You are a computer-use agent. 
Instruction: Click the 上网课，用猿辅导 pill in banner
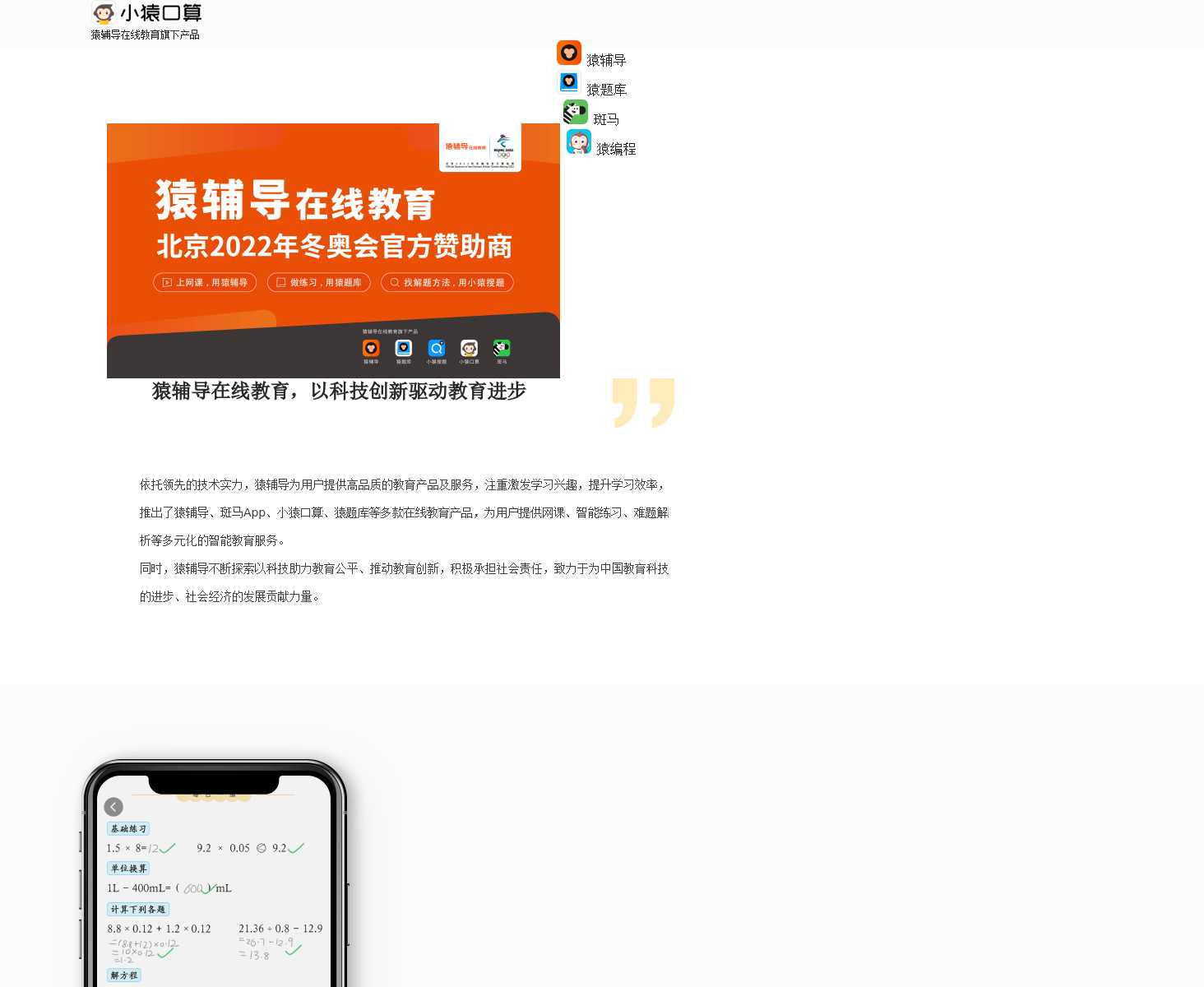[205, 282]
